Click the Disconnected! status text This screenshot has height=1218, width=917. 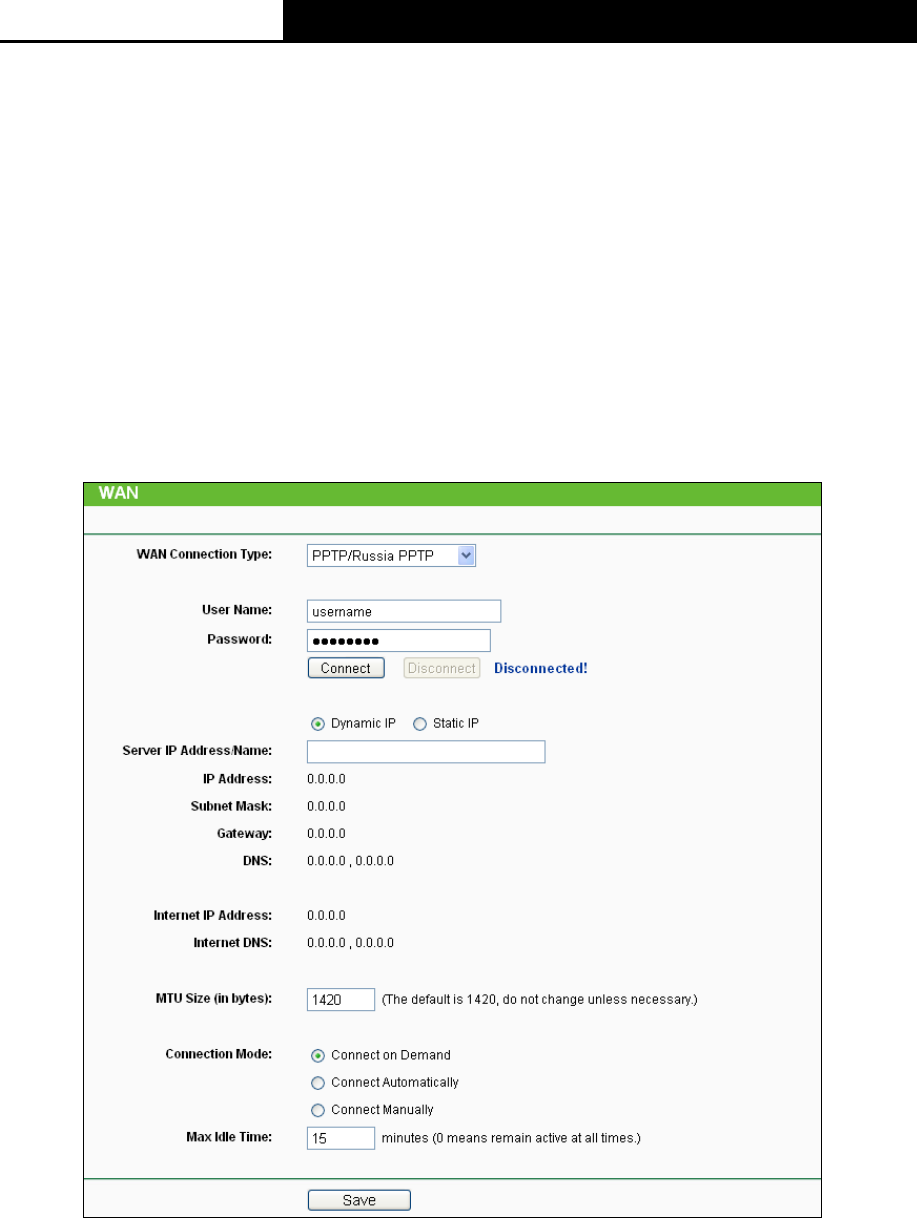541,668
